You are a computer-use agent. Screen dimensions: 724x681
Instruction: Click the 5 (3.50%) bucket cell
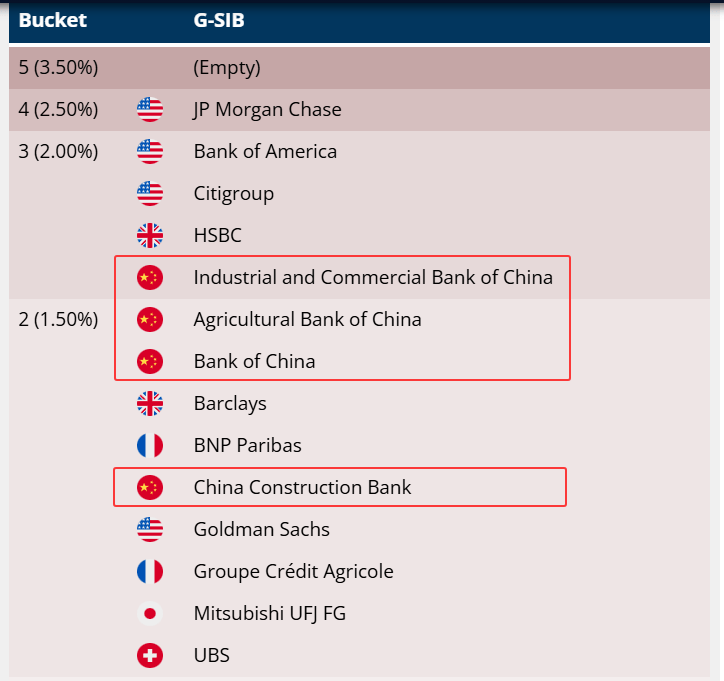point(58,68)
